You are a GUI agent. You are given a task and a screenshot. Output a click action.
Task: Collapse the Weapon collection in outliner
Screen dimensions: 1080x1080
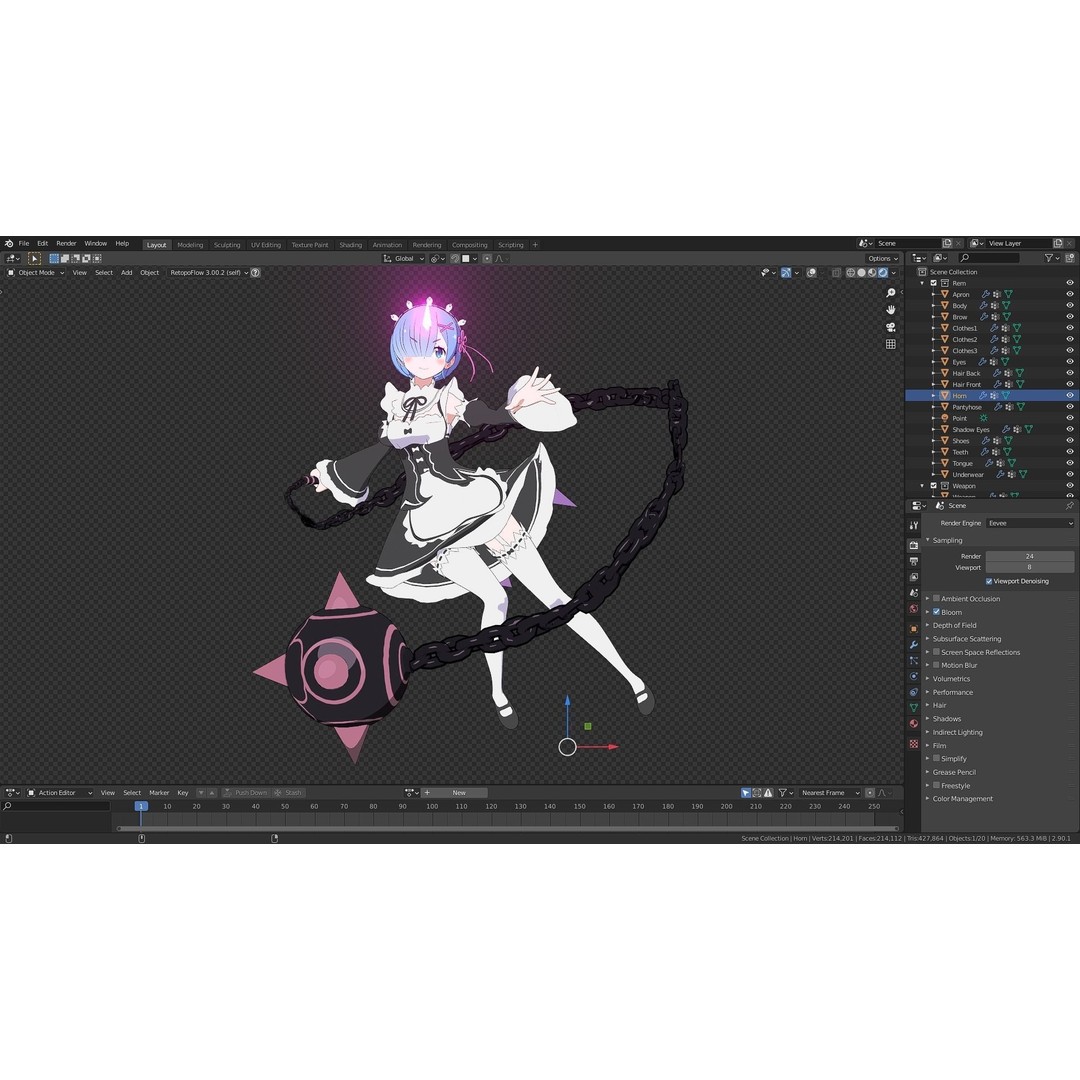922,486
